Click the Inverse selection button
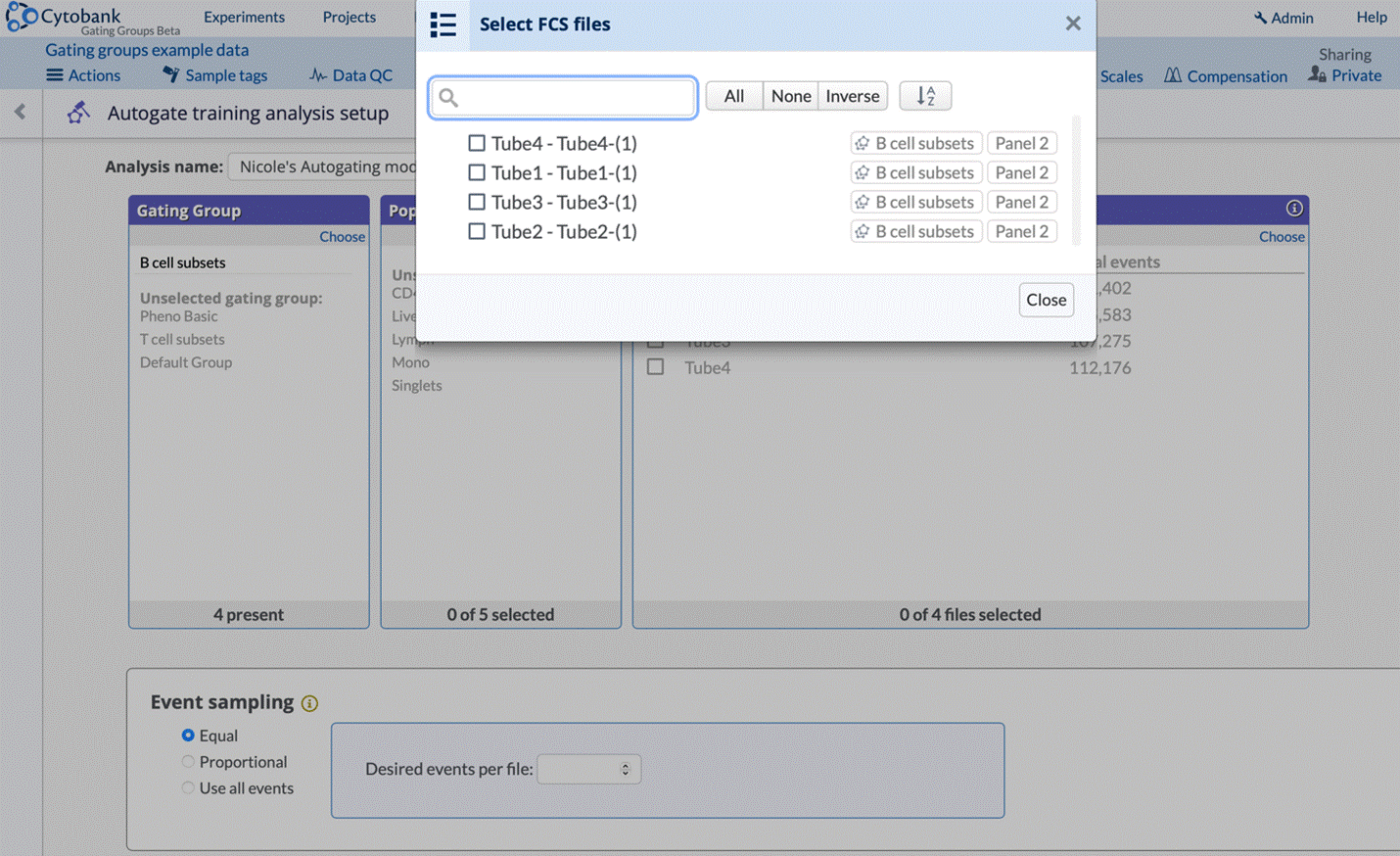1400x856 pixels. (852, 96)
